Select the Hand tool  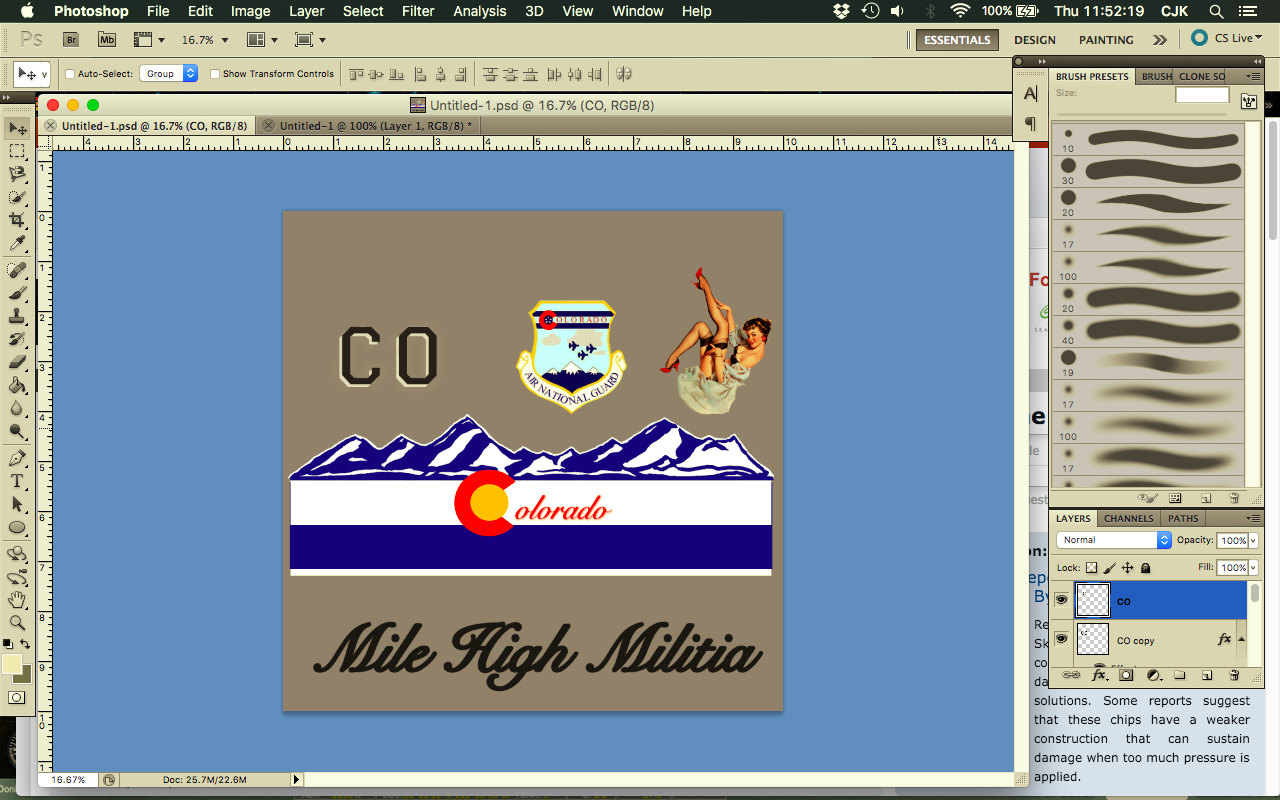click(x=18, y=600)
